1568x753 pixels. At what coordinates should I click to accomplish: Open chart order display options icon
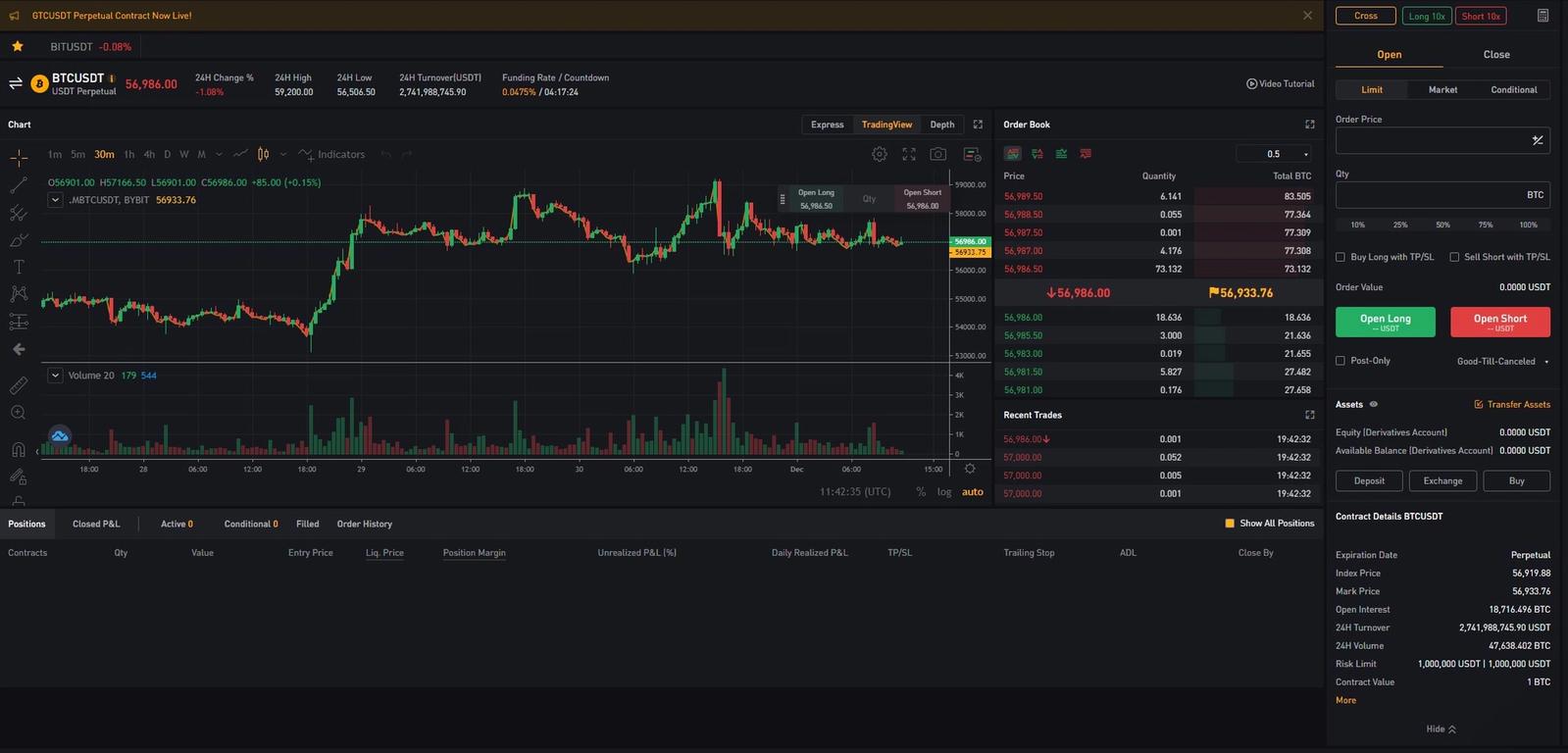(972, 154)
